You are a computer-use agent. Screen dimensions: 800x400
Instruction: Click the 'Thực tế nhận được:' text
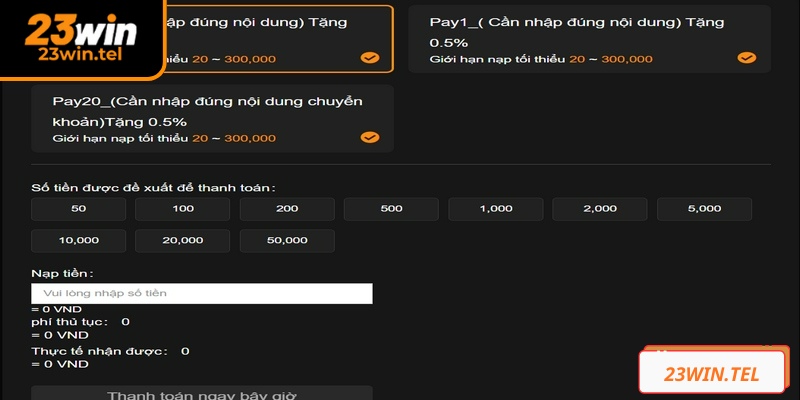point(99,351)
